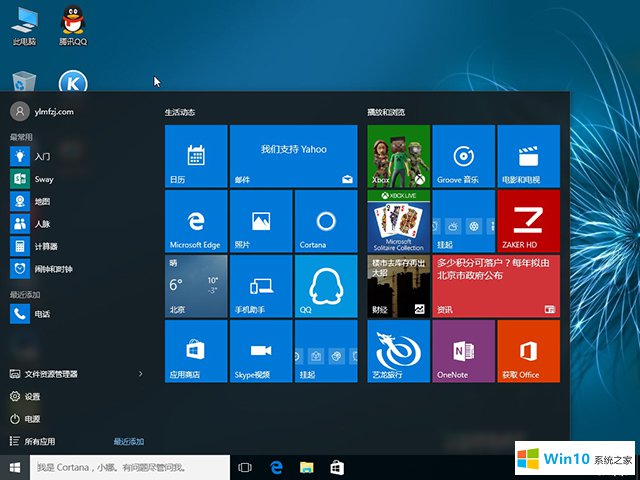The height and width of the screenshot is (480, 640).
Task: Expand the 所有应用 list
Action: [x=40, y=441]
